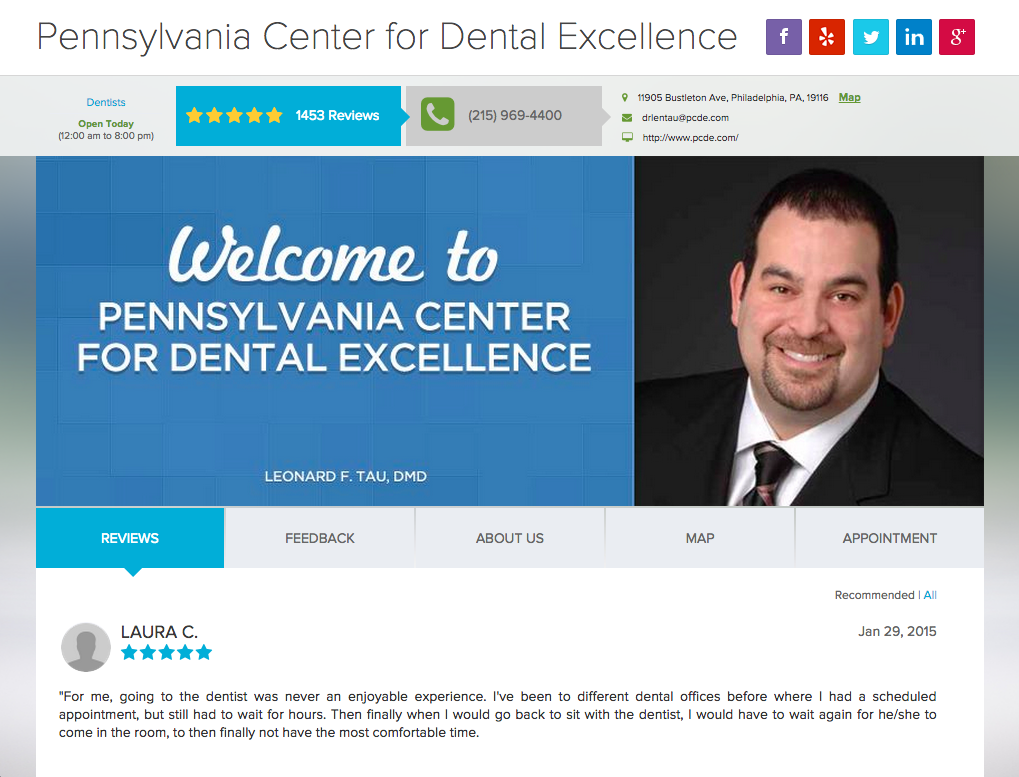Click the (215) 969-4400 phone number
The height and width of the screenshot is (777, 1019).
[x=515, y=115]
